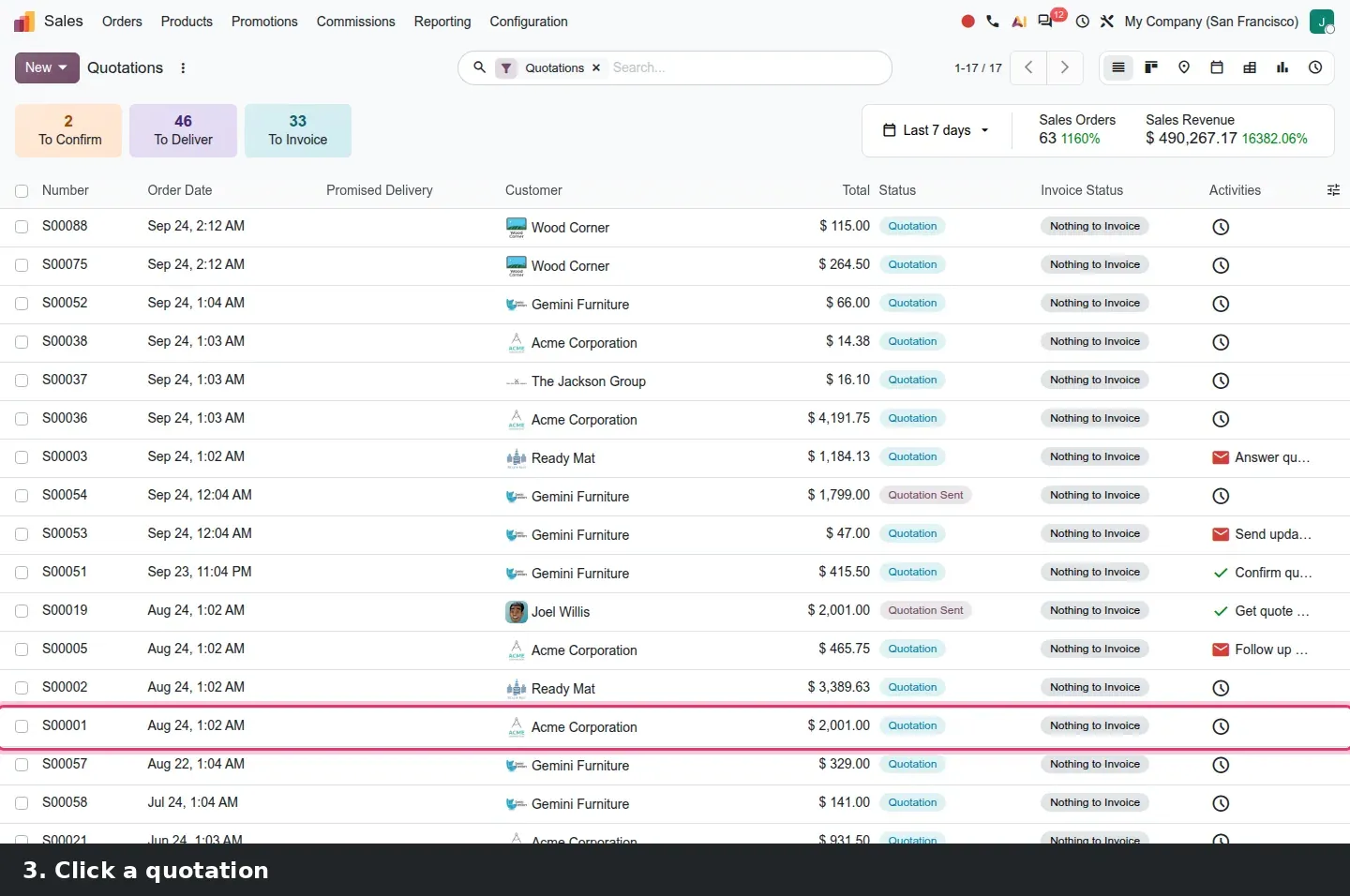Open the Quotations actions kebab menu
Screen dimensions: 1350x896
pyautogui.click(x=183, y=67)
